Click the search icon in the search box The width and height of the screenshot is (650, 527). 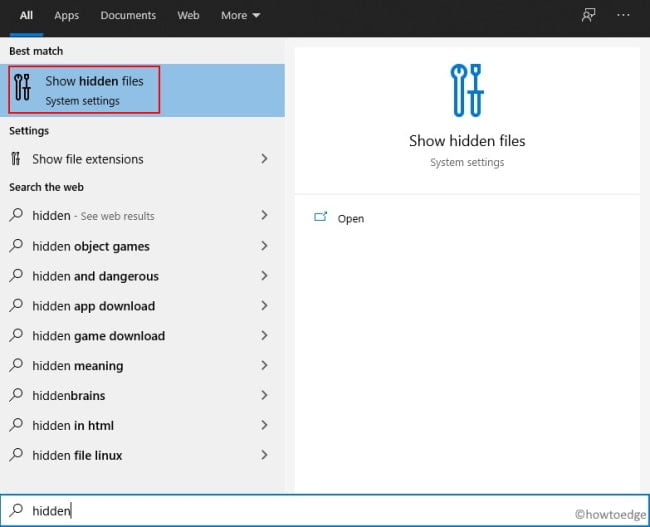pos(16,510)
